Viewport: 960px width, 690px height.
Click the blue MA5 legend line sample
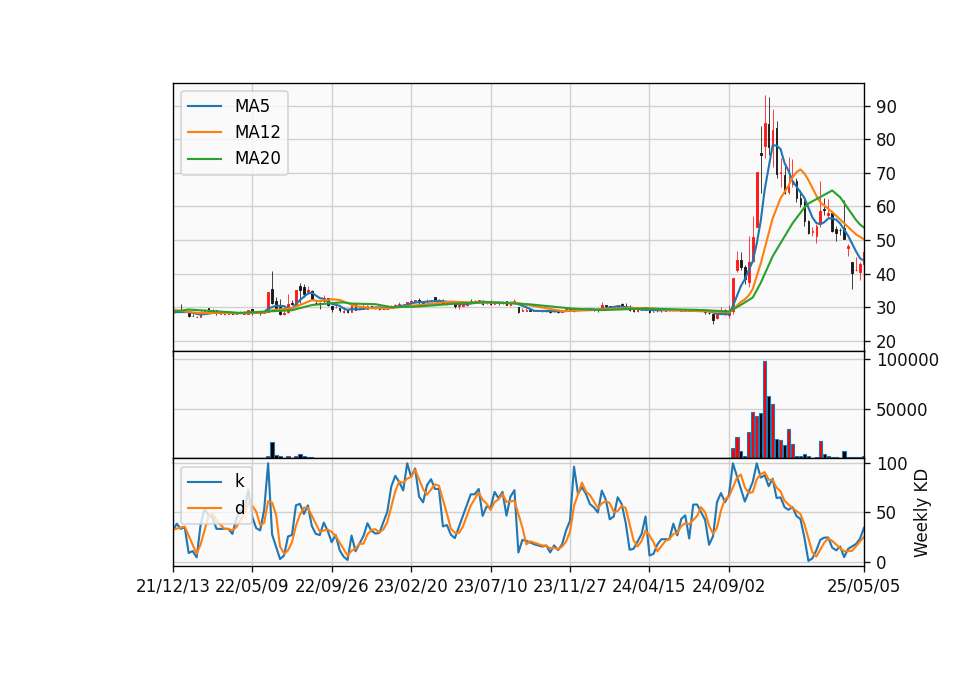[204, 107]
